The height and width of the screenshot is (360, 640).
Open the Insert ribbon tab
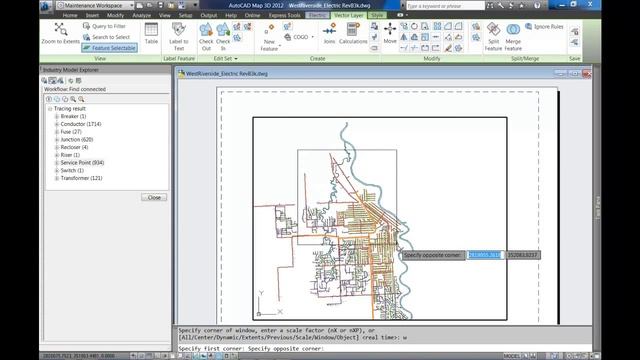(92, 15)
